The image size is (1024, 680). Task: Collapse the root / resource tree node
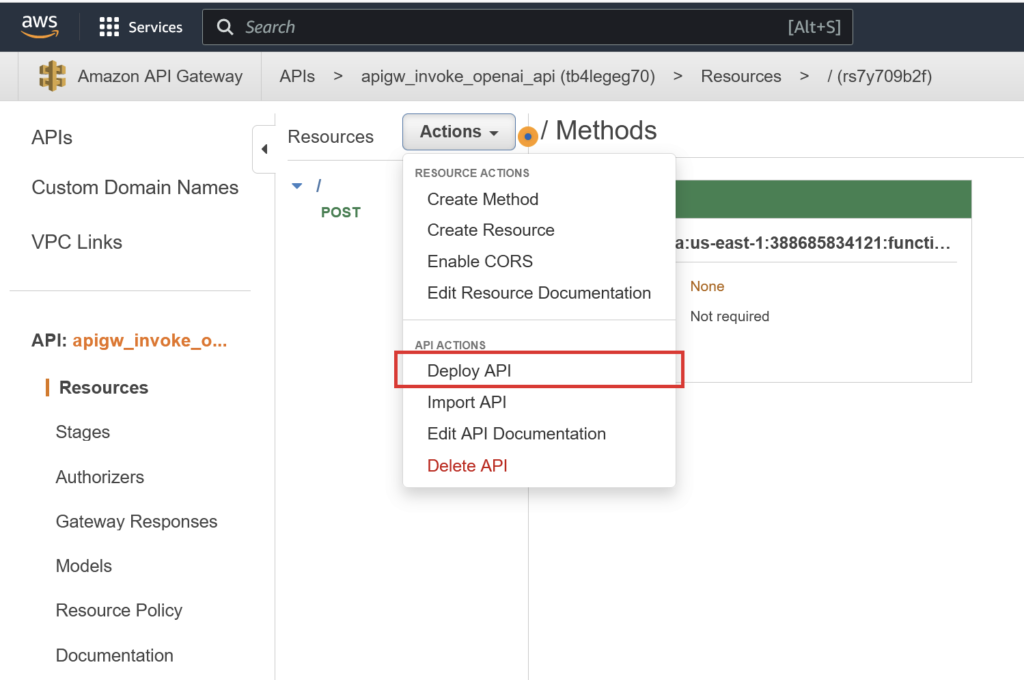point(297,186)
